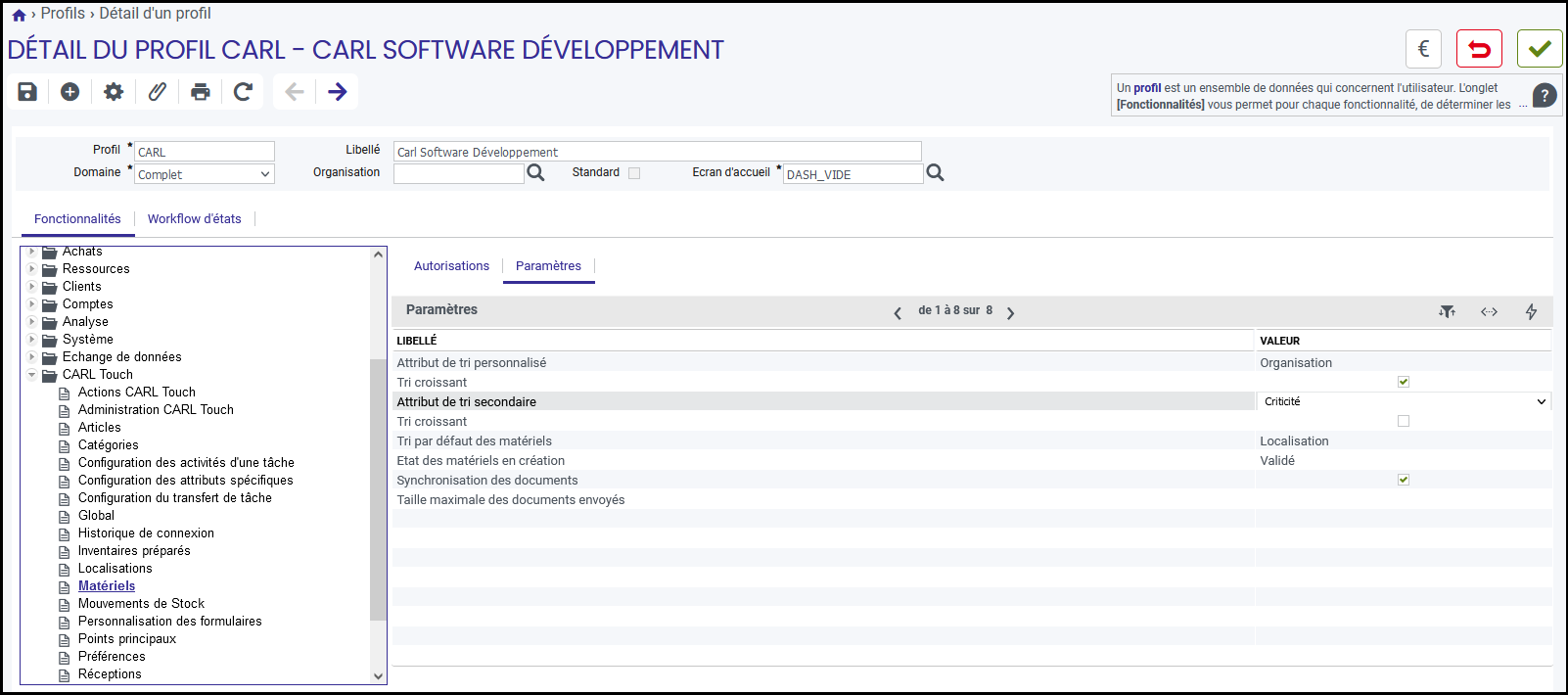Click the column width arrows icon
Viewport: 1568px width, 695px height.
pyautogui.click(x=1489, y=311)
